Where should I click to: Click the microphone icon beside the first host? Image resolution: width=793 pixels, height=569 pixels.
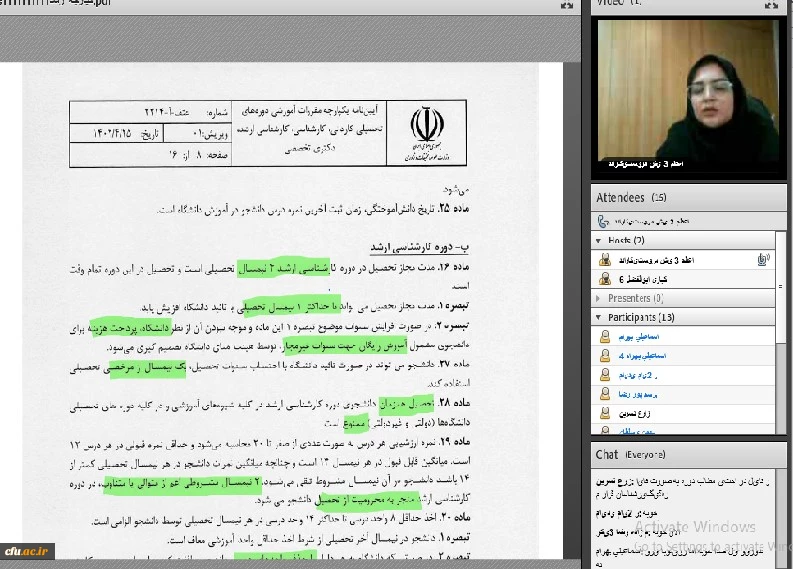click(x=763, y=260)
